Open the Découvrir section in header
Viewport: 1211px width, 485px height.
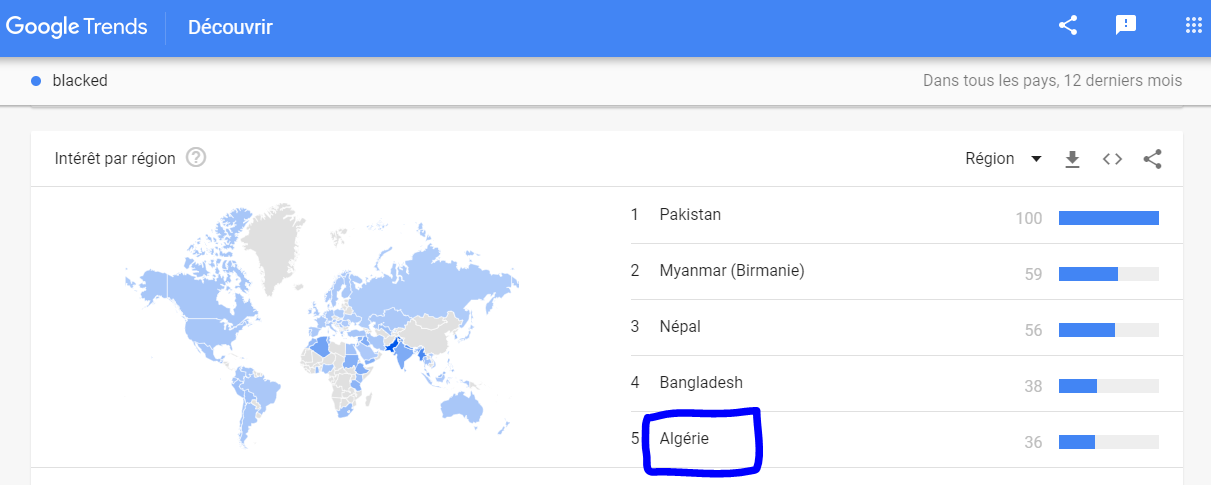(x=230, y=27)
